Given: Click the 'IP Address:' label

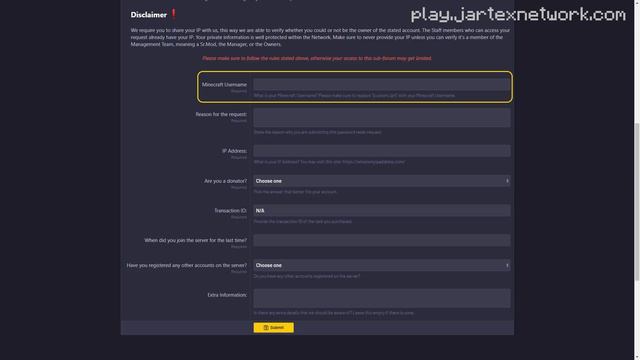Looking at the screenshot, I should point(234,151).
